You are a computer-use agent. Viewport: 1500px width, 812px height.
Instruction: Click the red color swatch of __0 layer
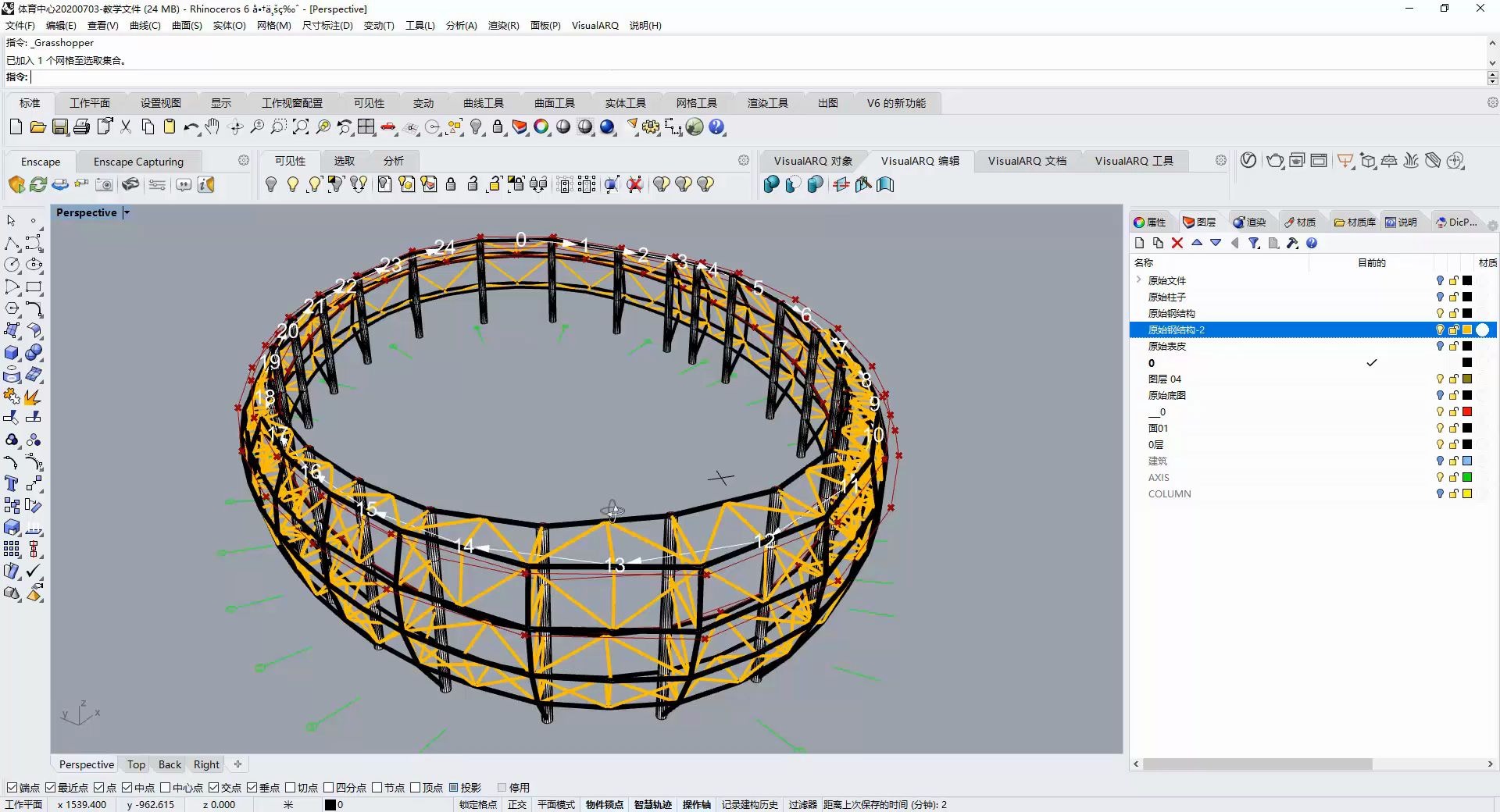point(1467,412)
